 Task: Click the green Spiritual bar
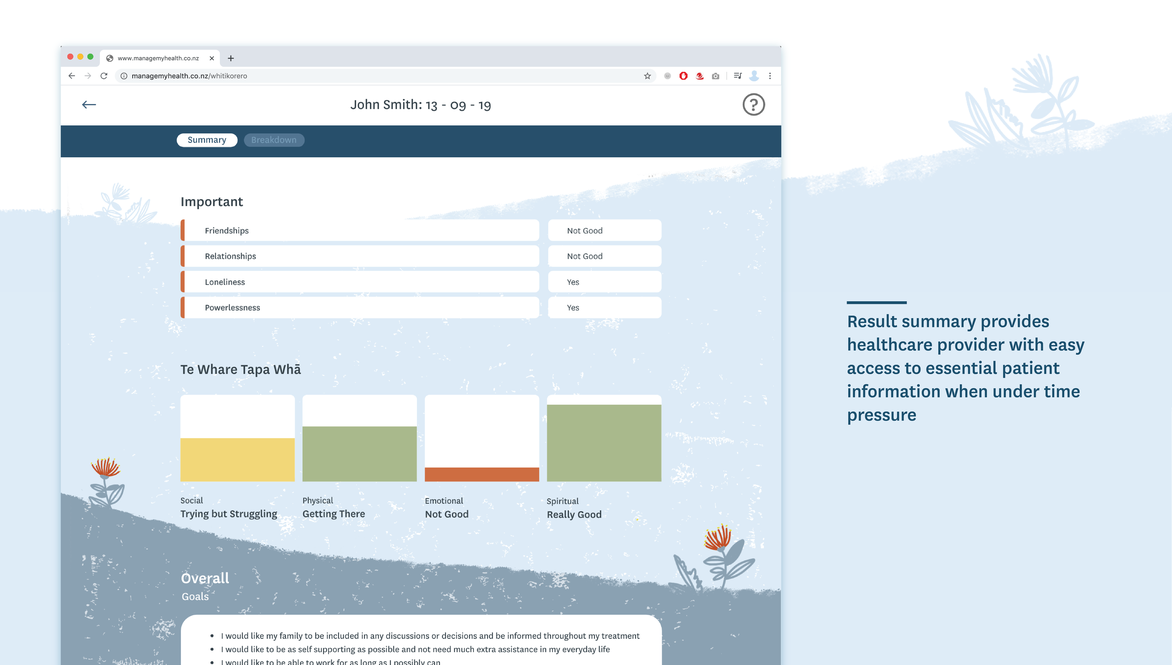click(x=604, y=443)
